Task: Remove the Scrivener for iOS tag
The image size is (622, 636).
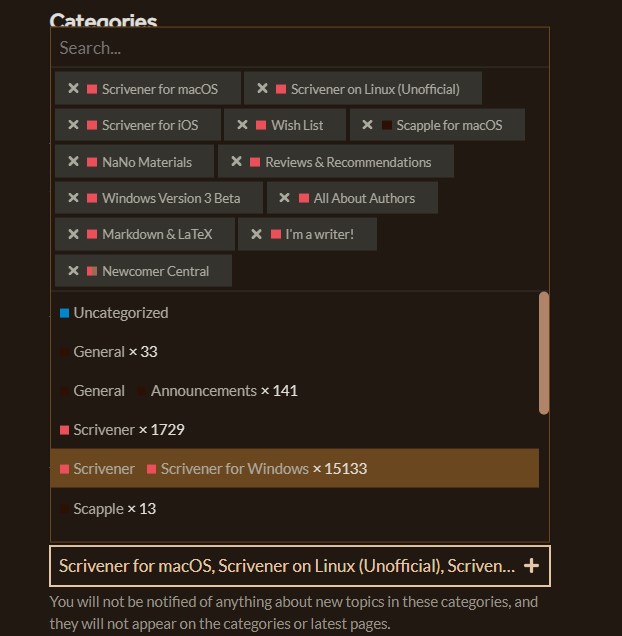Action: (x=73, y=125)
